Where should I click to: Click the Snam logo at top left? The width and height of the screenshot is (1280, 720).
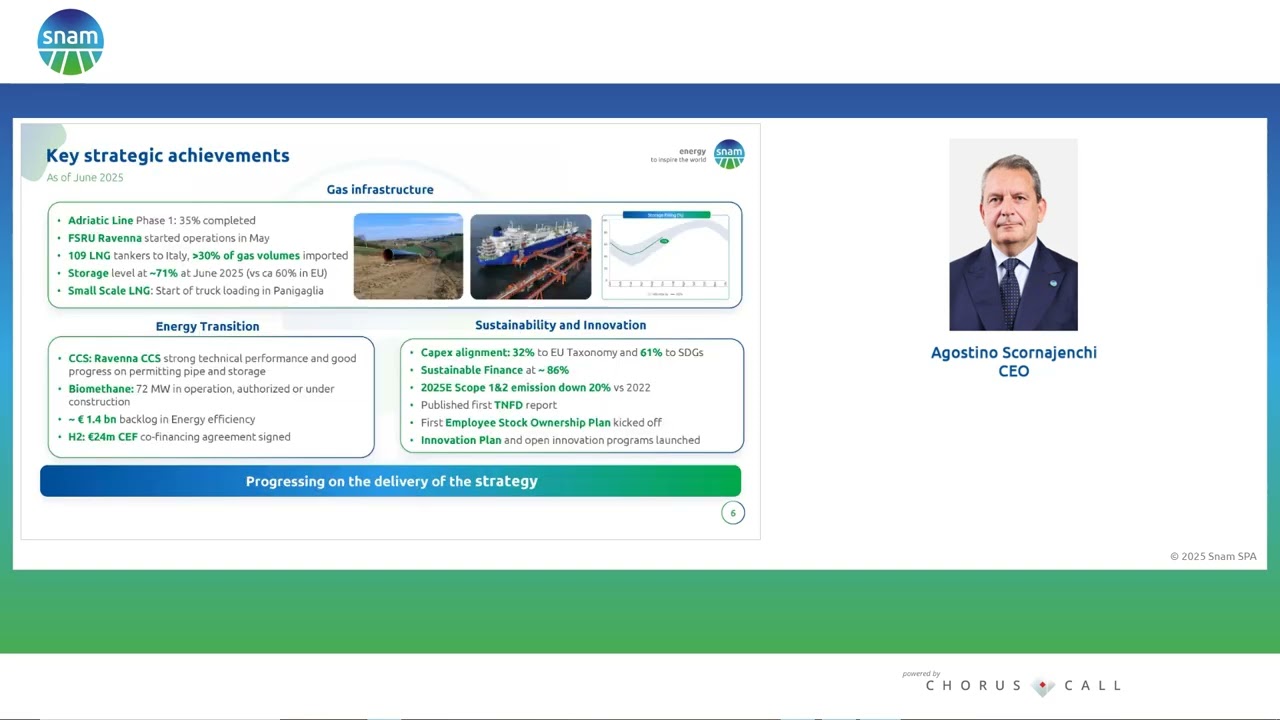70,42
